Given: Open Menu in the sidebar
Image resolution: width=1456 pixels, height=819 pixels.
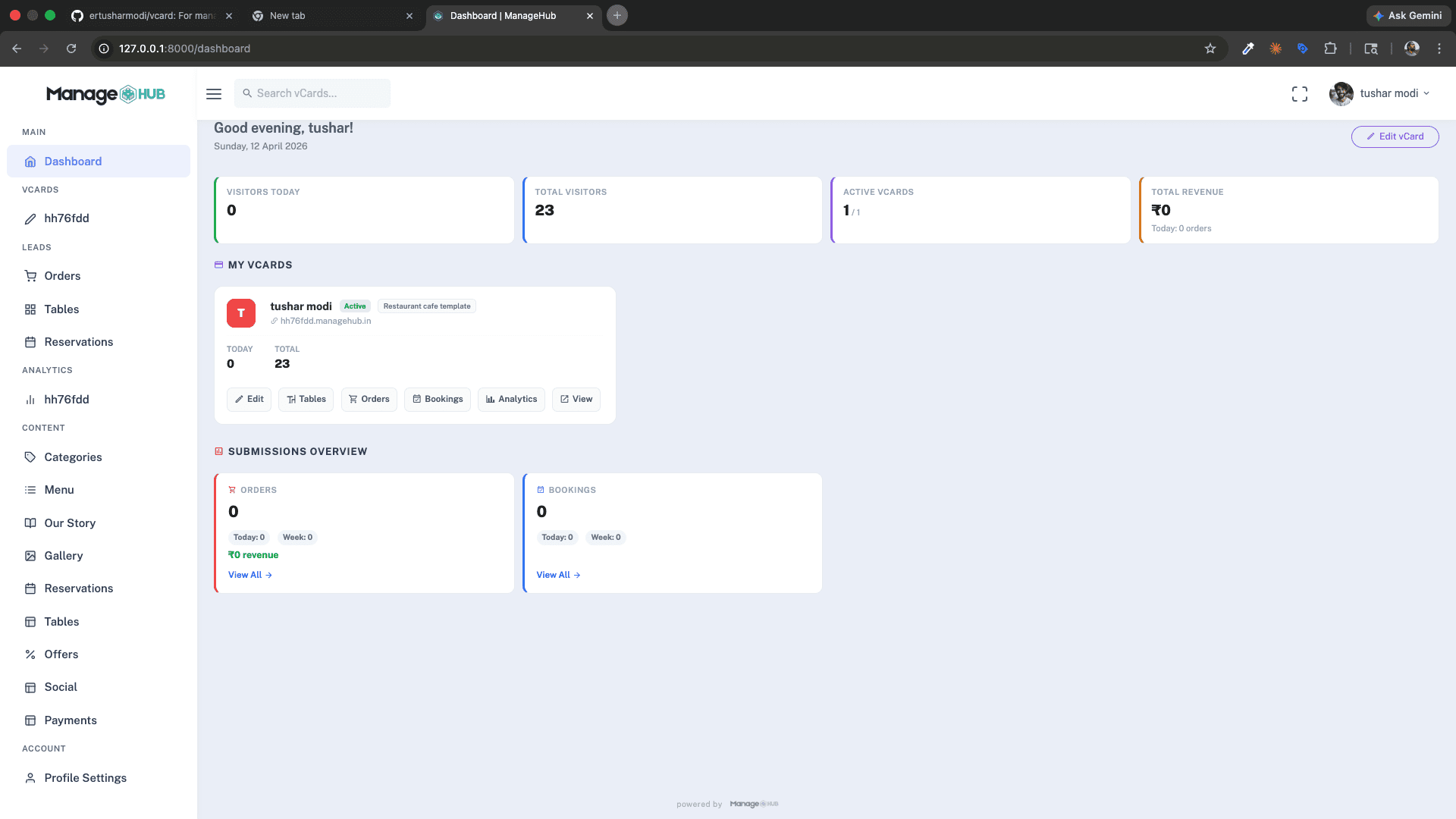Looking at the screenshot, I should click(99, 490).
